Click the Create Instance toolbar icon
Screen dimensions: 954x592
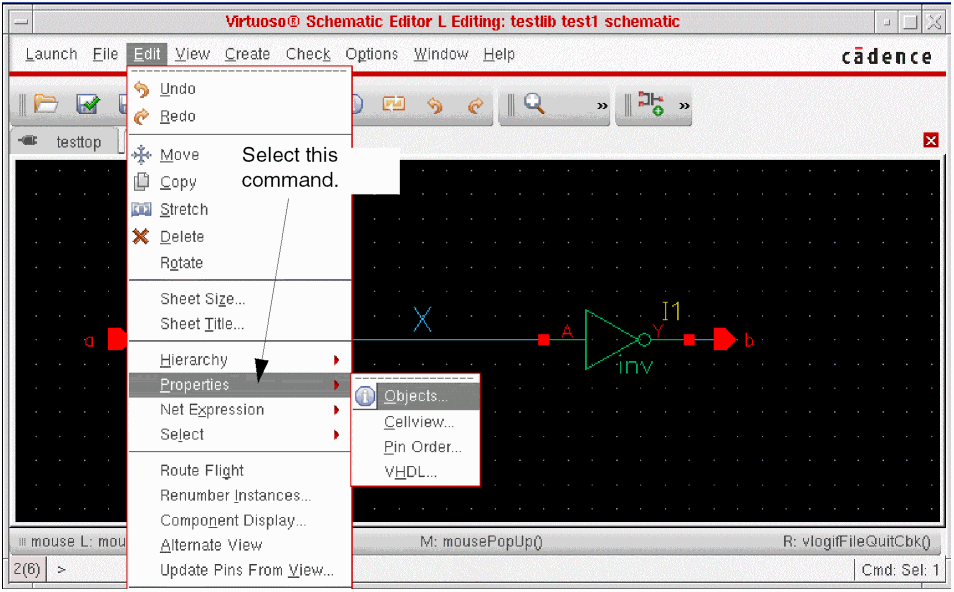pos(650,103)
